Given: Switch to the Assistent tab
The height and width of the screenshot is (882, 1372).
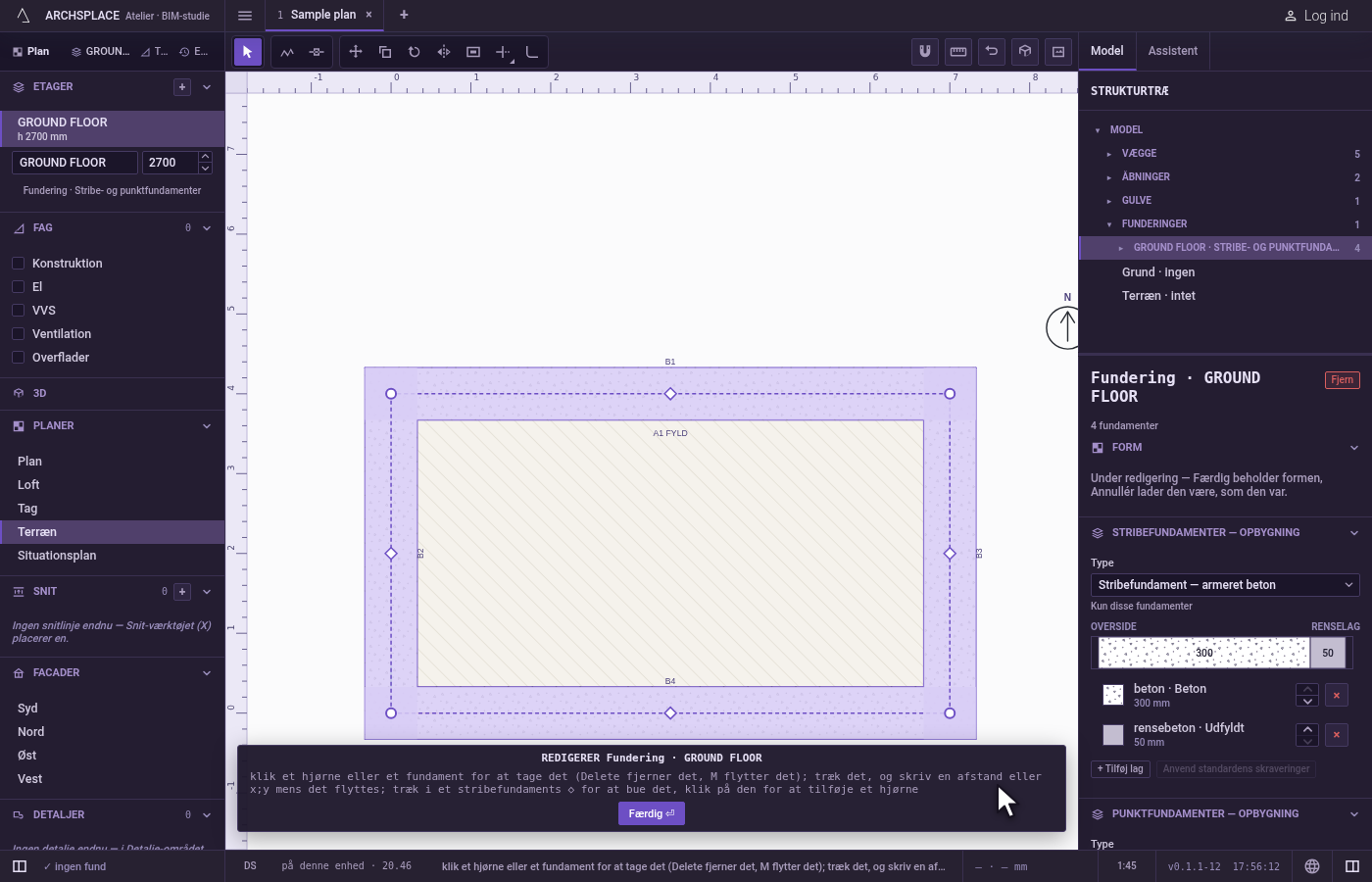Looking at the screenshot, I should point(1173,51).
